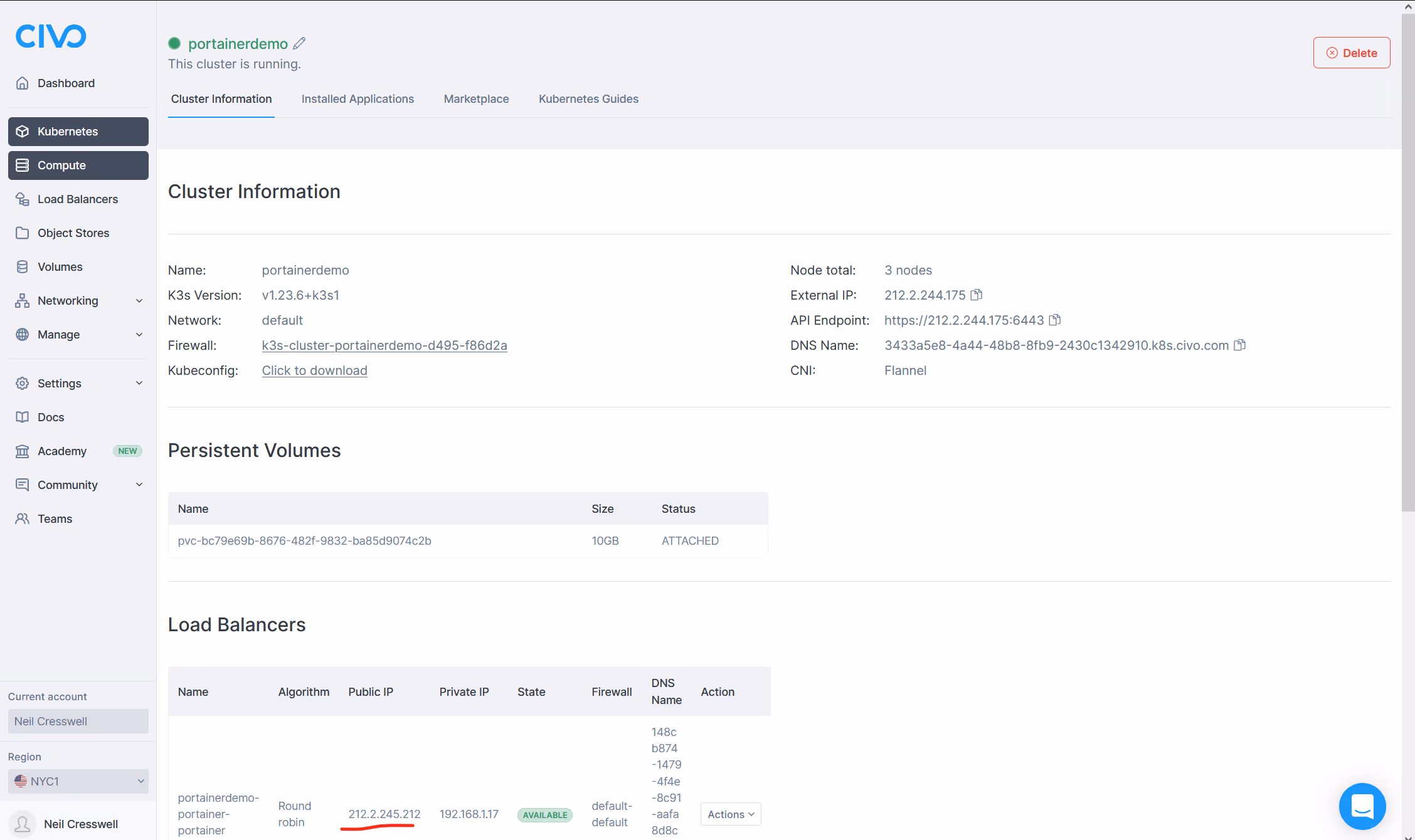Open the NYC1 region dropdown
The width and height of the screenshot is (1415, 840).
pos(78,781)
